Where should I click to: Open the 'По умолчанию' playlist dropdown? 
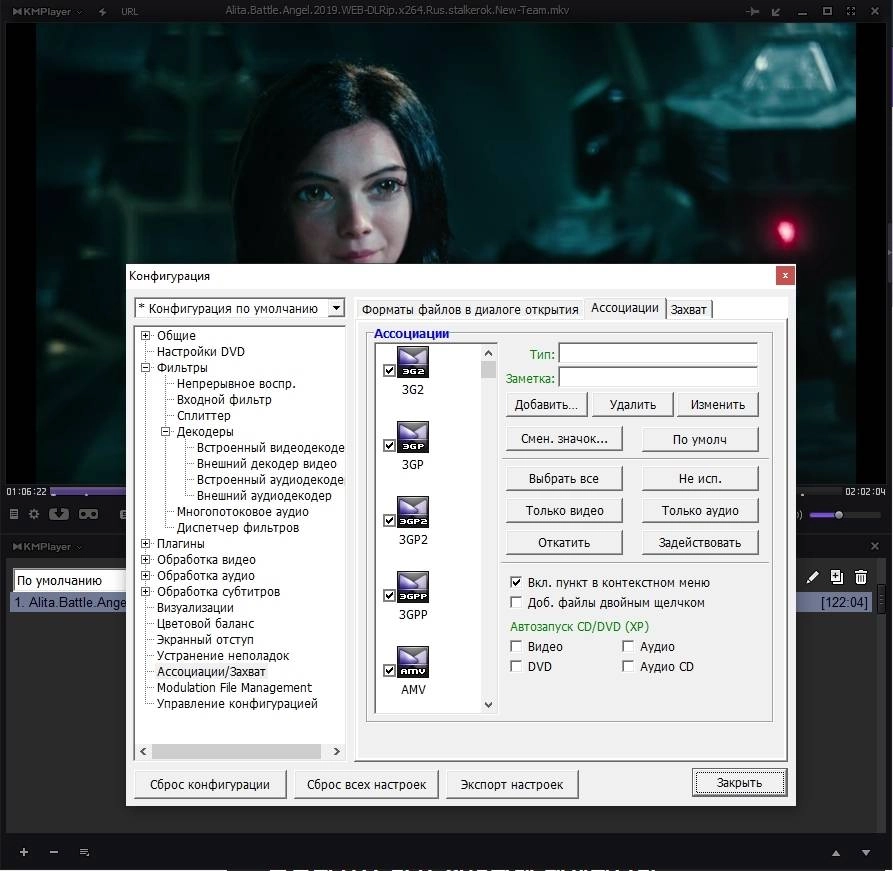pos(69,580)
